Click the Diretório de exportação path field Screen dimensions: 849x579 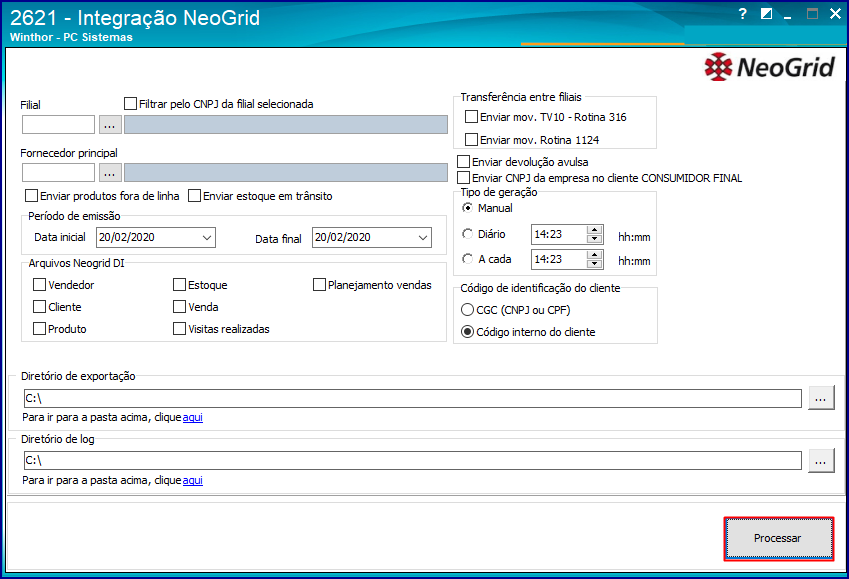[x=413, y=398]
